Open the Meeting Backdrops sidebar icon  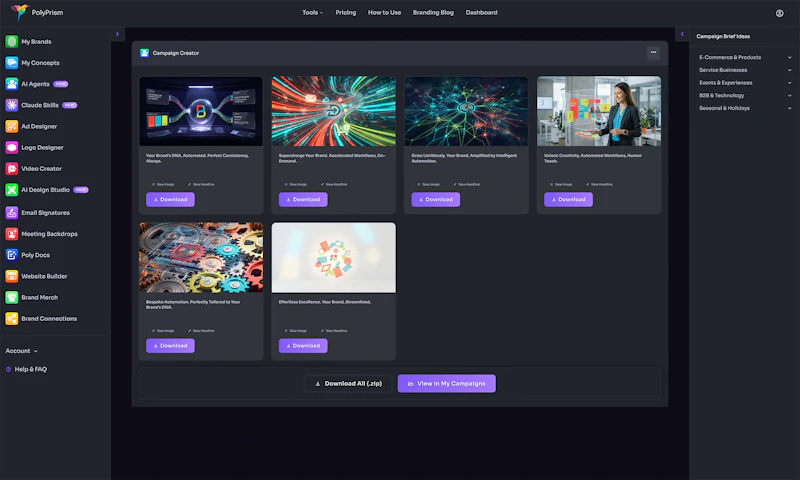point(11,234)
